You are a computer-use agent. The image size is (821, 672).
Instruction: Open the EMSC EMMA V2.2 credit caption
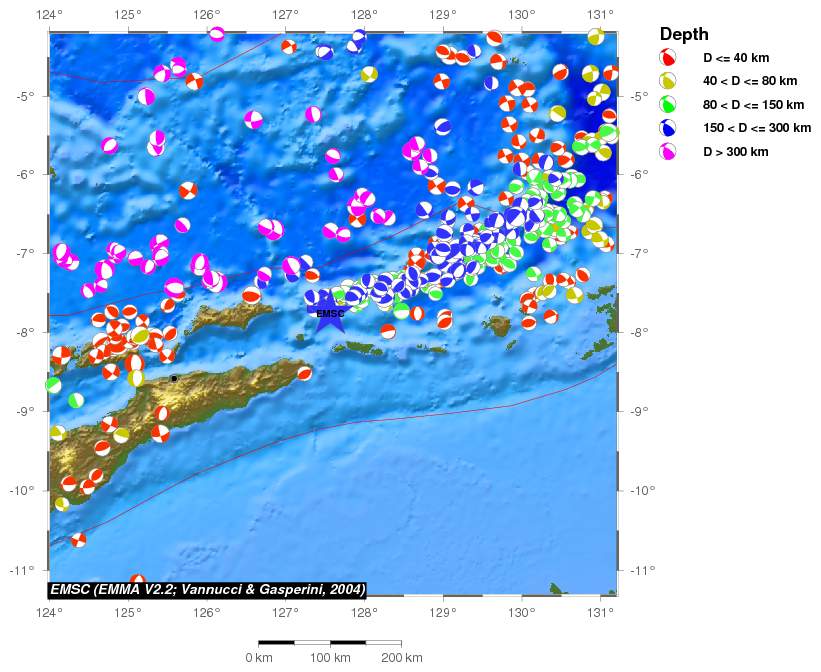pyautogui.click(x=207, y=589)
